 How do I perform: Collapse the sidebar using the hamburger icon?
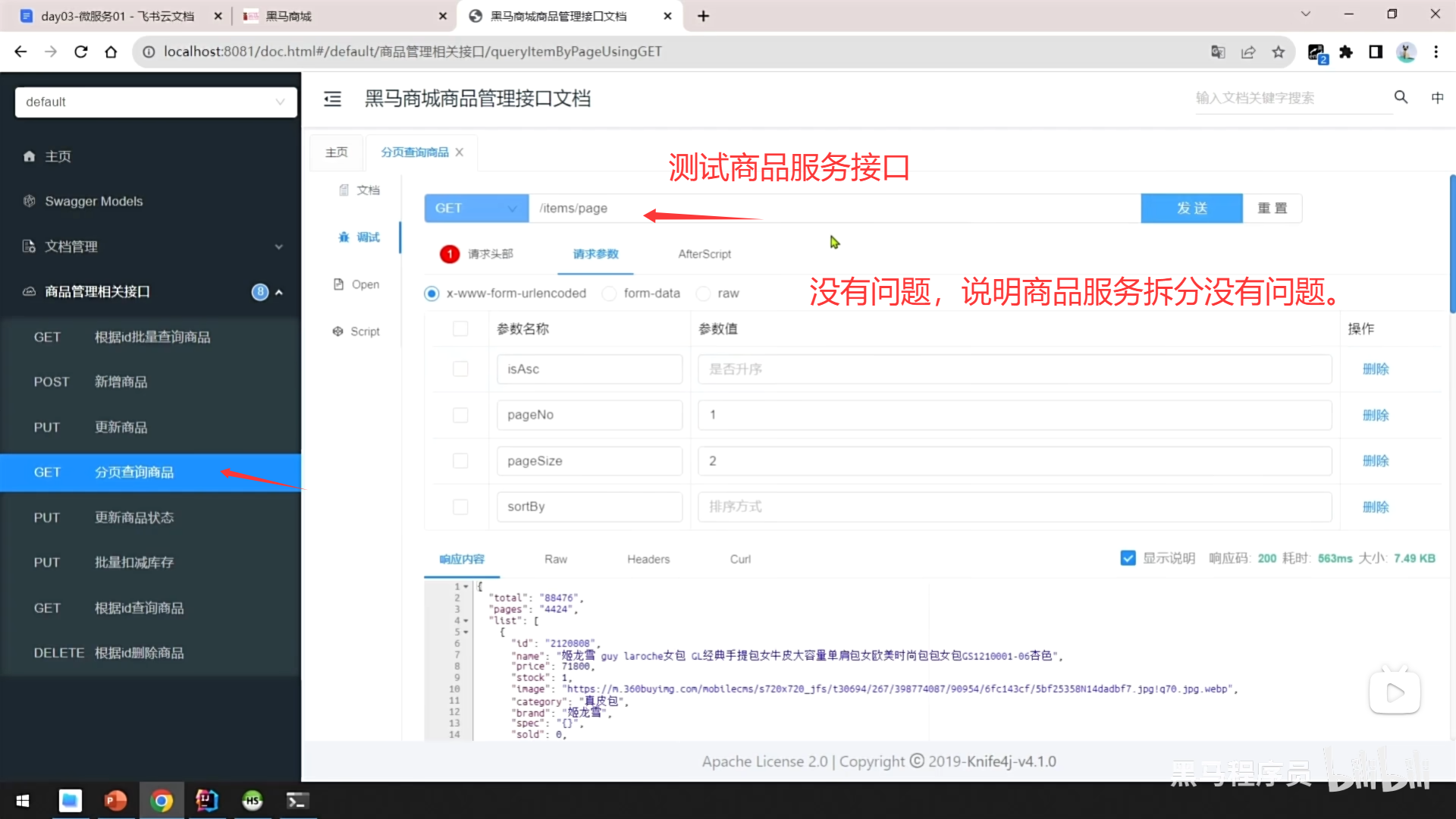(332, 99)
